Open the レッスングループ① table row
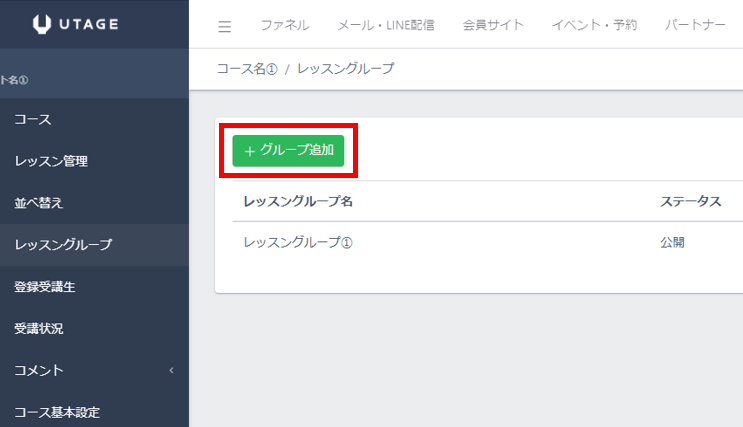The width and height of the screenshot is (743, 427). coord(299,243)
